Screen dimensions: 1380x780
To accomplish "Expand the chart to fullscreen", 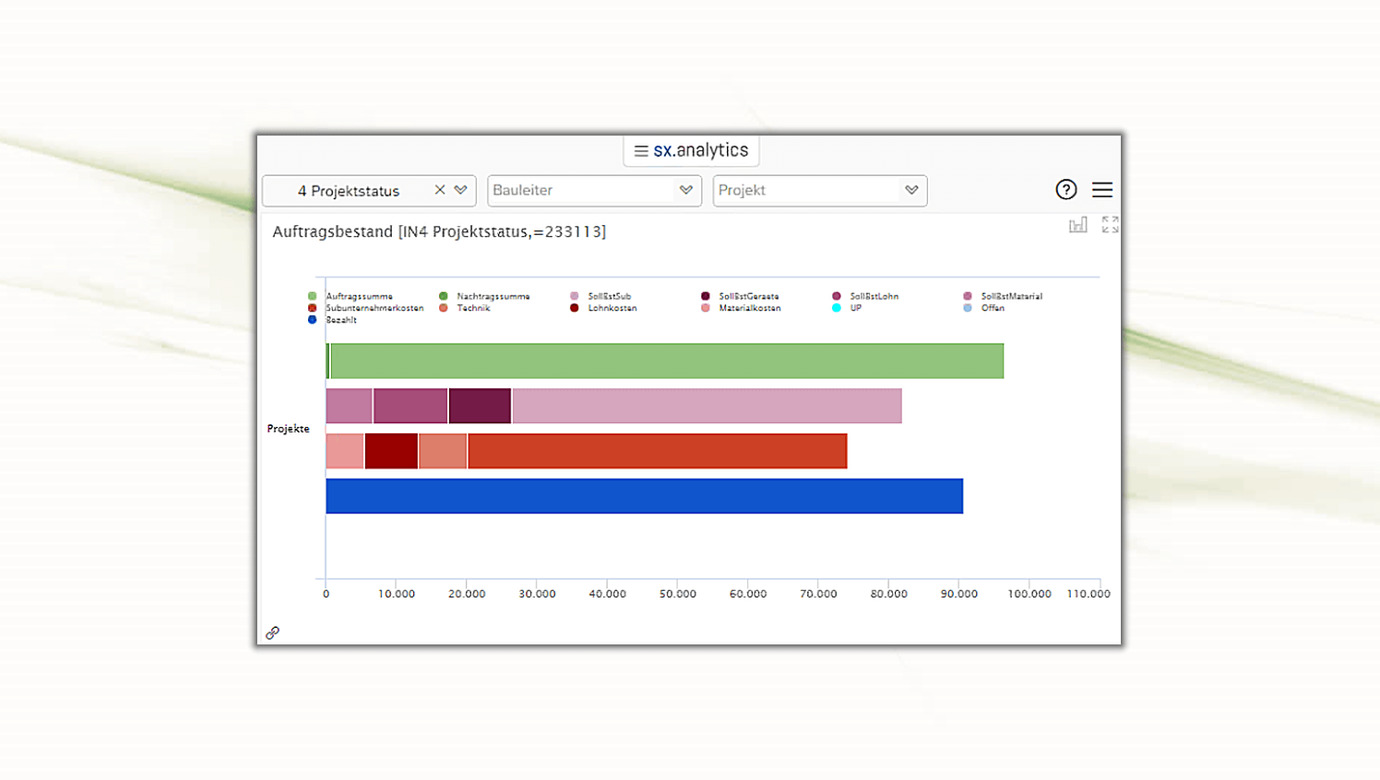I will coord(1110,225).
